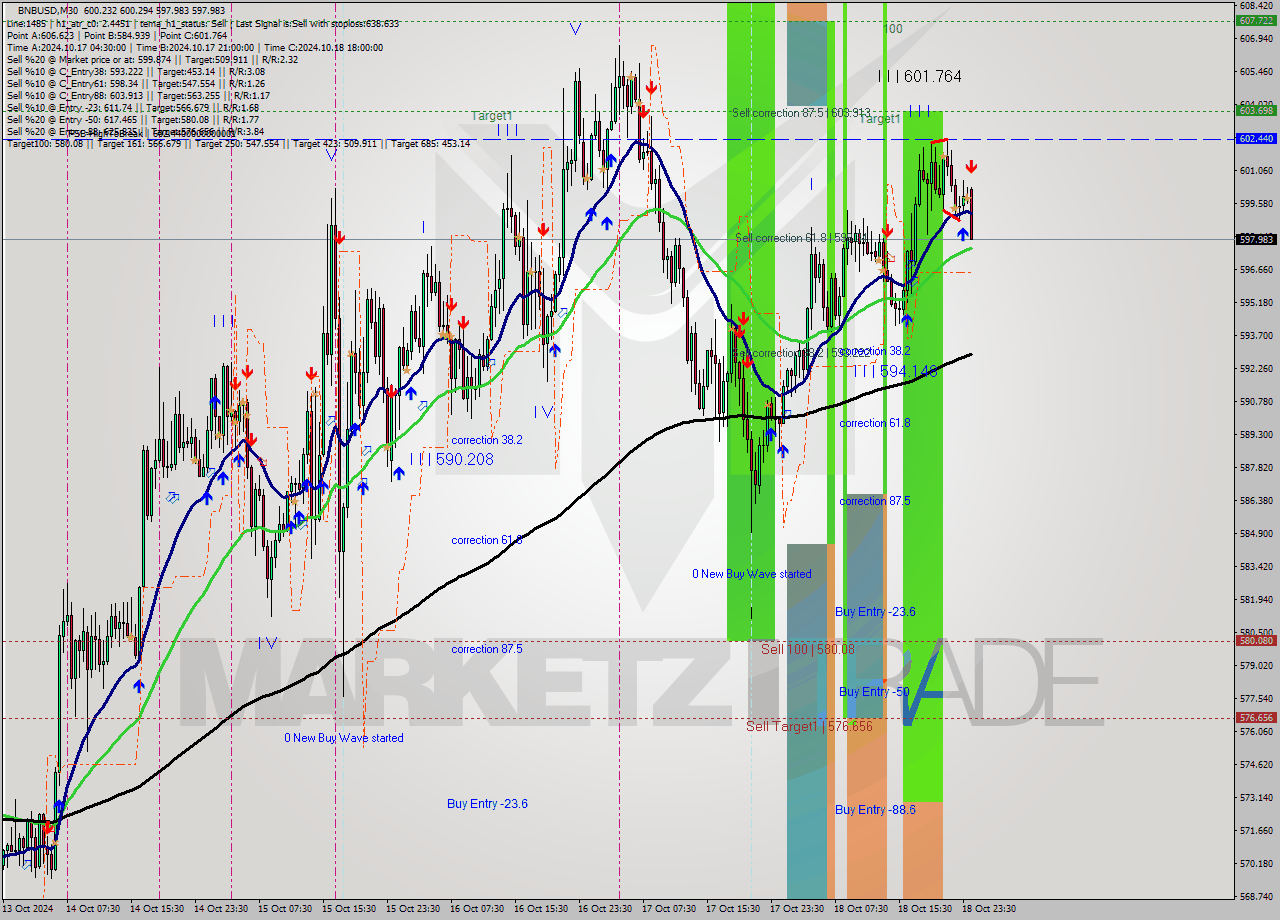
Task: Click the 606.964 price axis value
Action: (x=1255, y=39)
